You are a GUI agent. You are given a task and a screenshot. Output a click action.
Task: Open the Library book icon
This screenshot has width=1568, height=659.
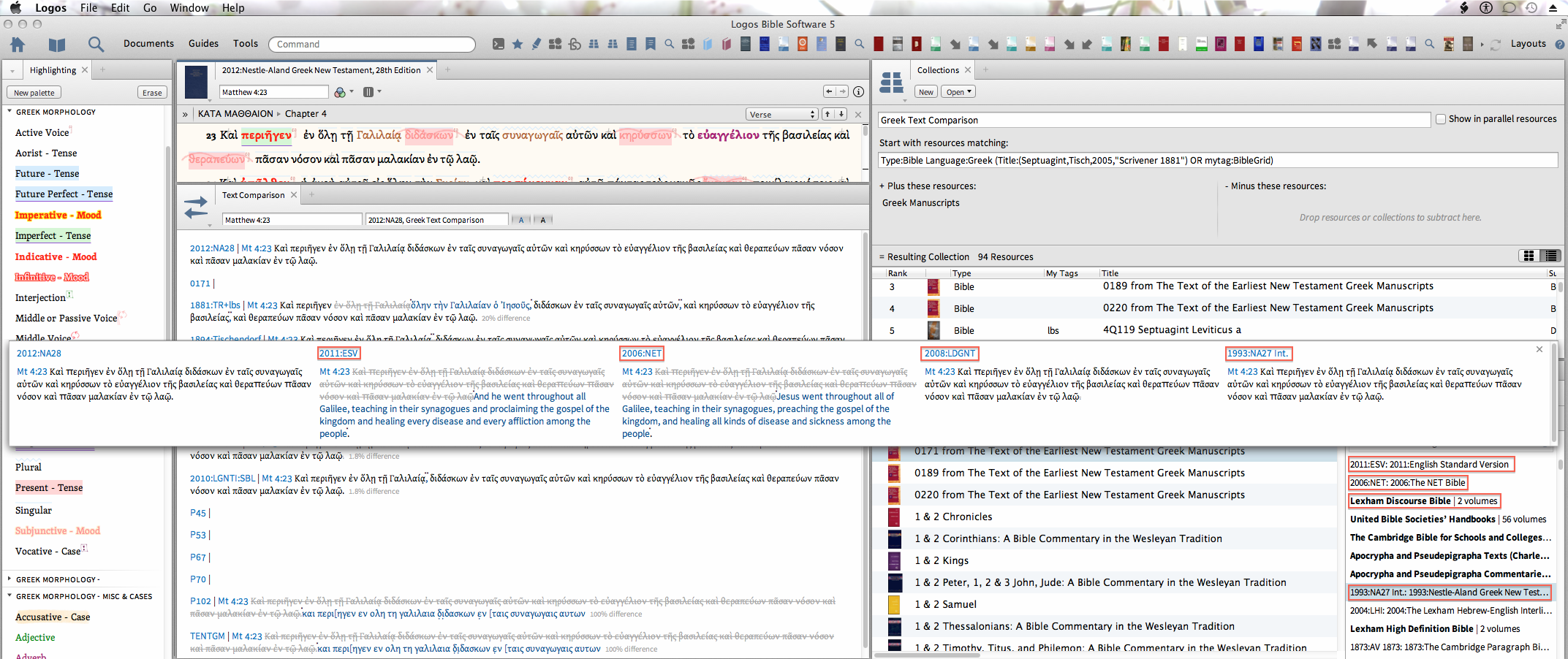tap(57, 44)
